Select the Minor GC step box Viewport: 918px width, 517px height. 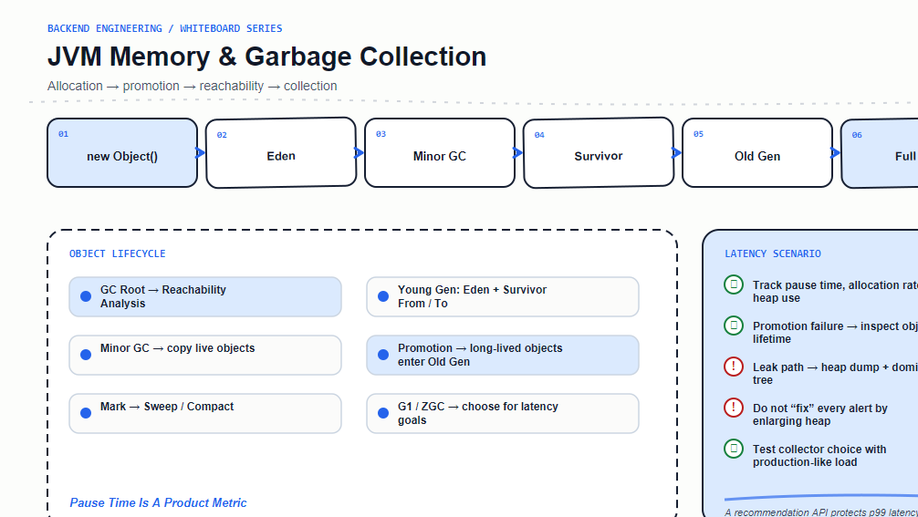pos(440,153)
